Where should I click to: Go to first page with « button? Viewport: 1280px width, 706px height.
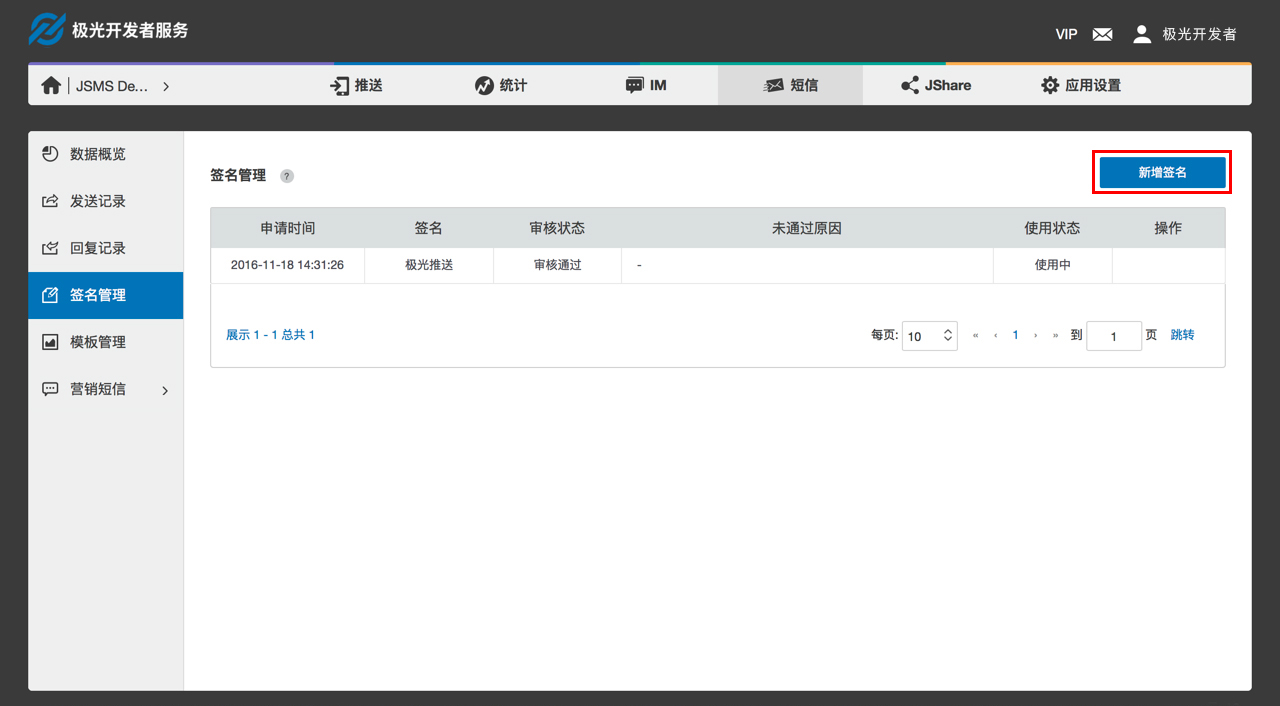coord(976,335)
